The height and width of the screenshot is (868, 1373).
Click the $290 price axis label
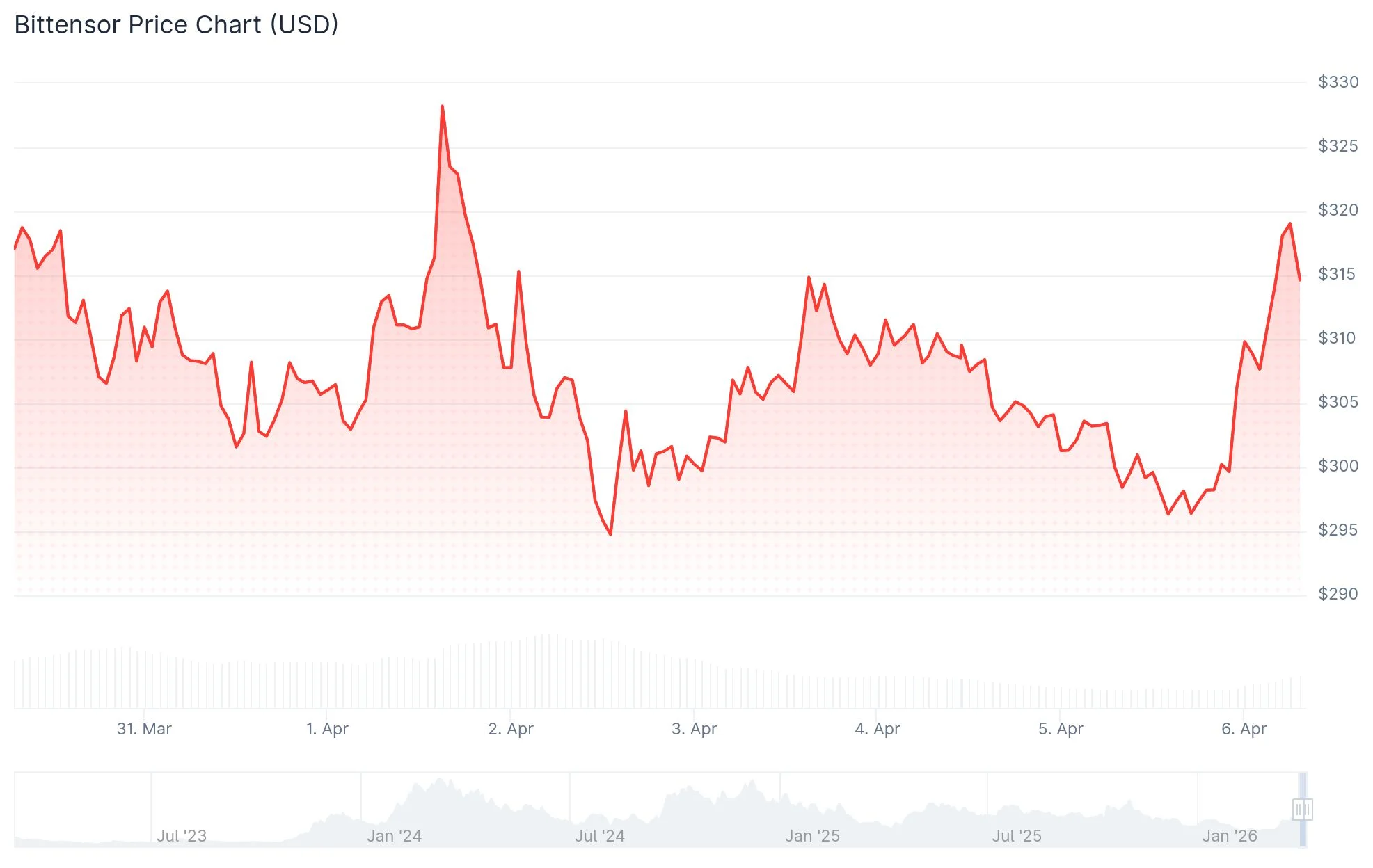pyautogui.click(x=1338, y=594)
